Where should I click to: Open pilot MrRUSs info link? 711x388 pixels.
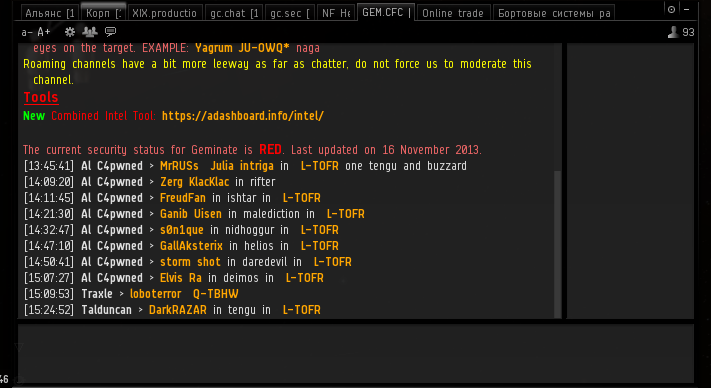click(179, 166)
